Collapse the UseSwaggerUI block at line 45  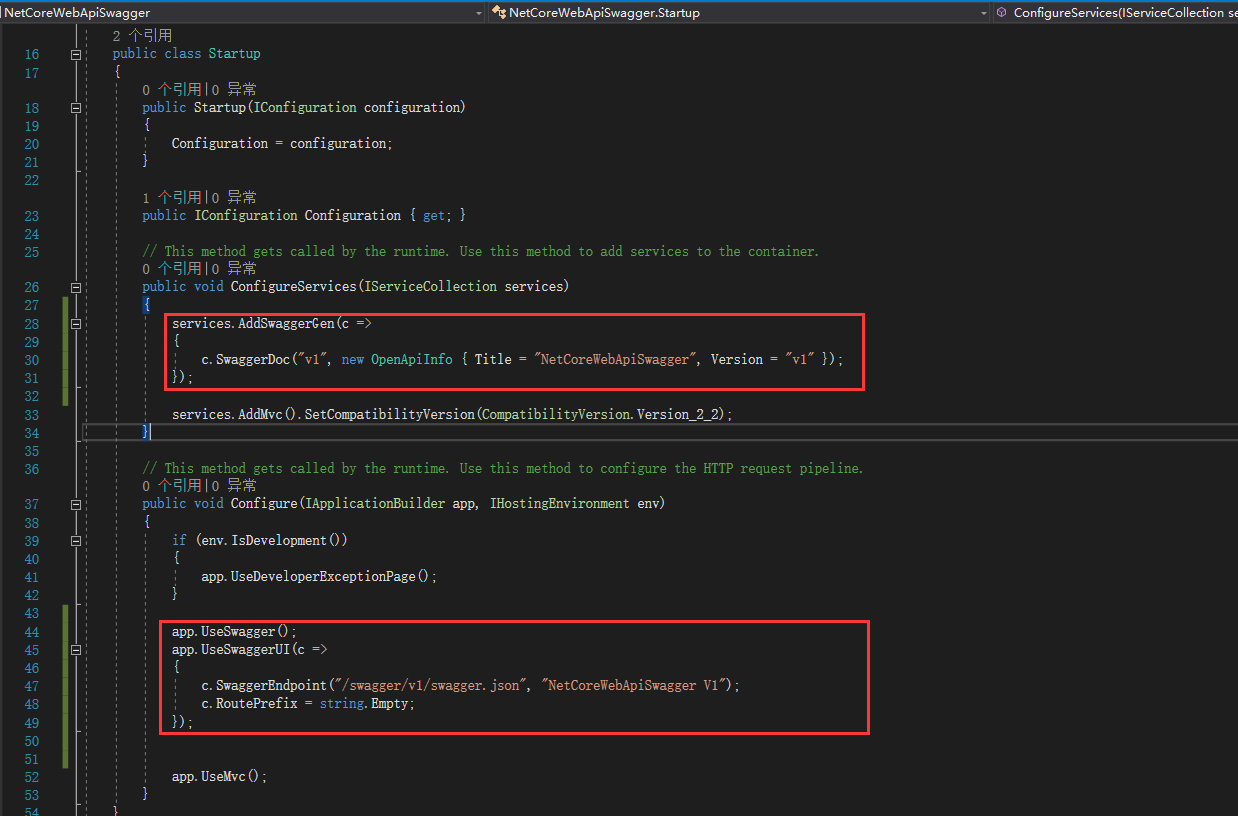pyautogui.click(x=76, y=649)
